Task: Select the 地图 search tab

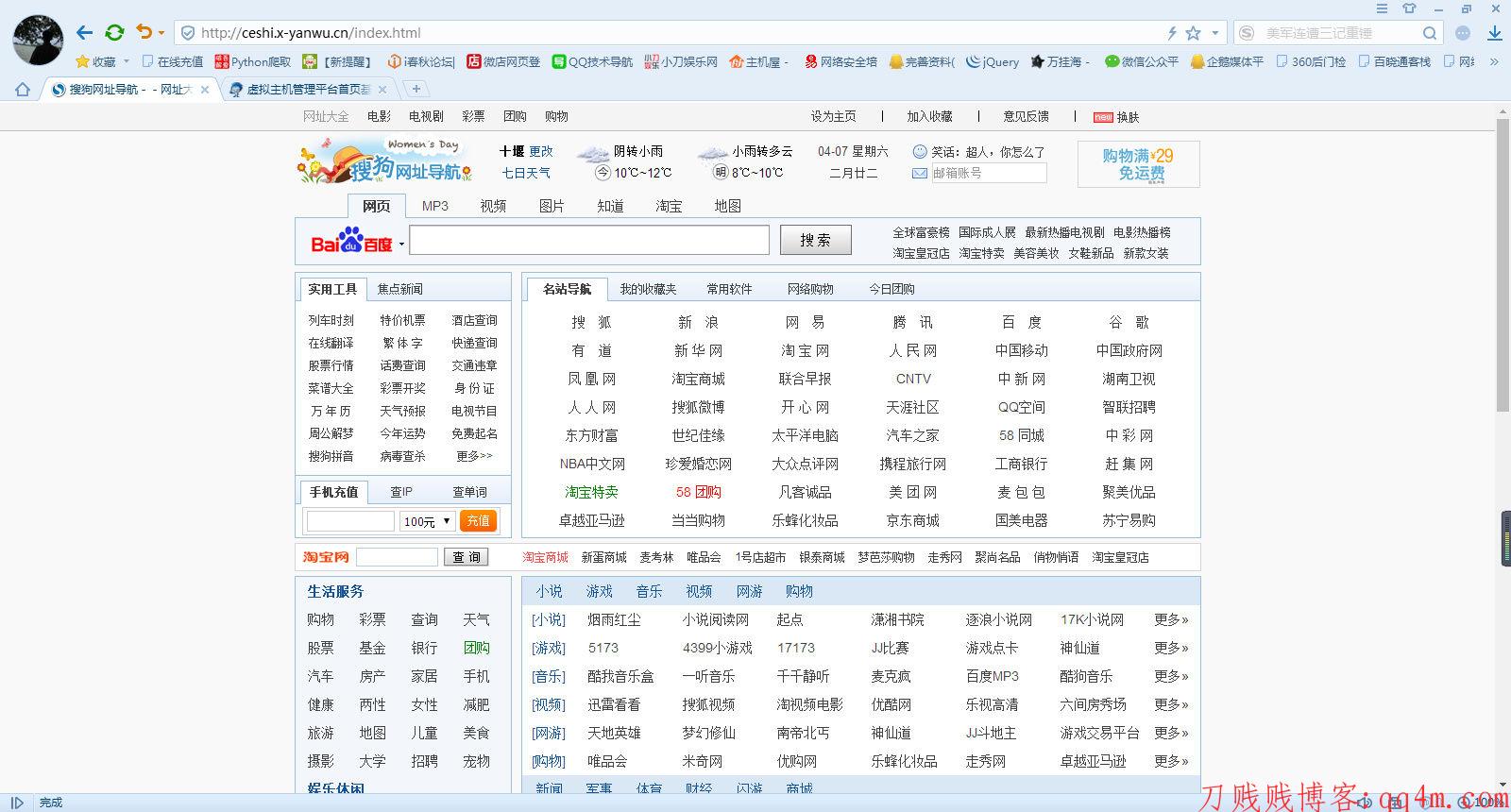Action: click(x=727, y=206)
